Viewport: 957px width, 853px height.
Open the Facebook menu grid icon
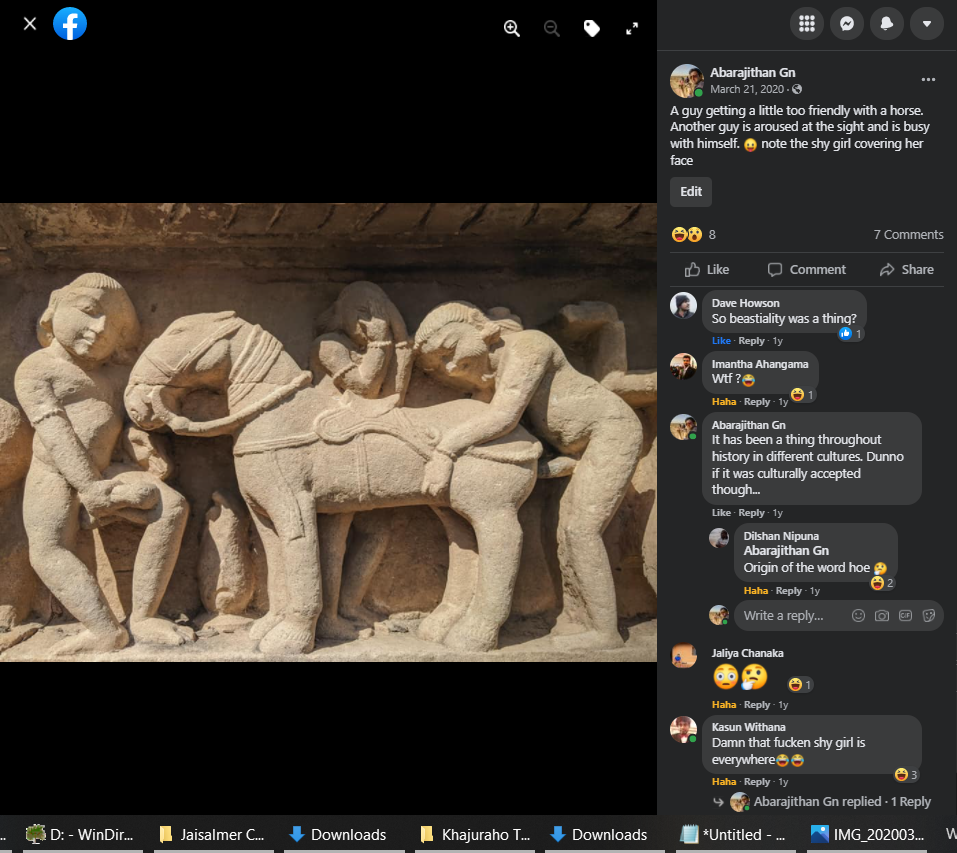coord(807,24)
